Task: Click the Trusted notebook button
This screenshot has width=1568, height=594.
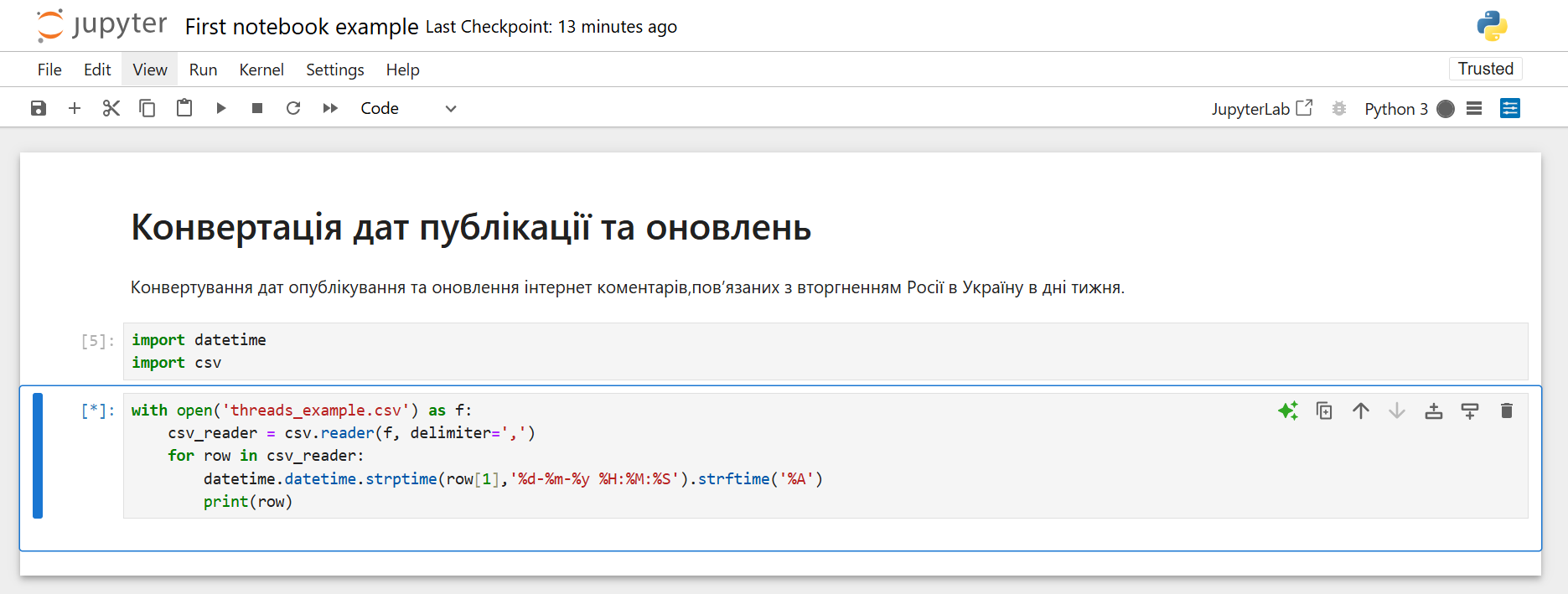Action: [1485, 69]
